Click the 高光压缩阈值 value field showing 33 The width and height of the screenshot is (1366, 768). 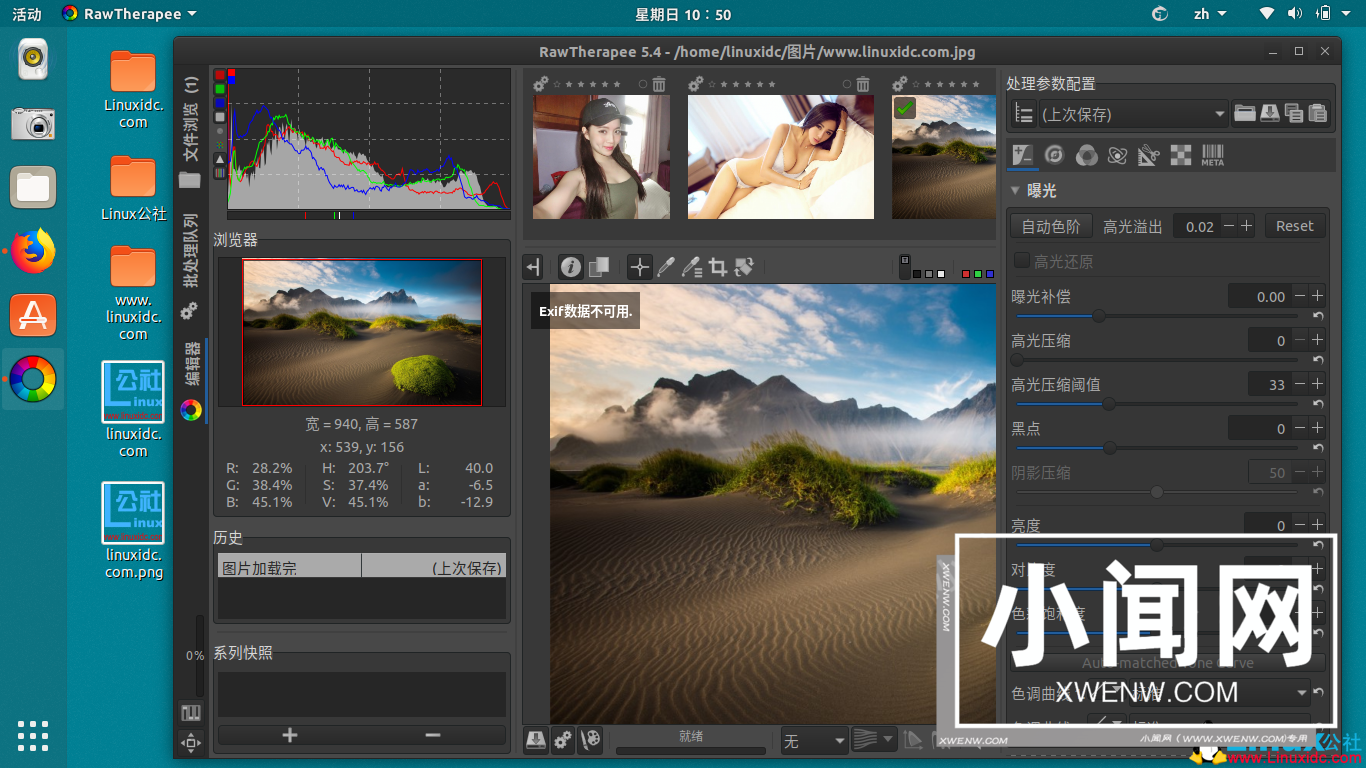(1268, 384)
